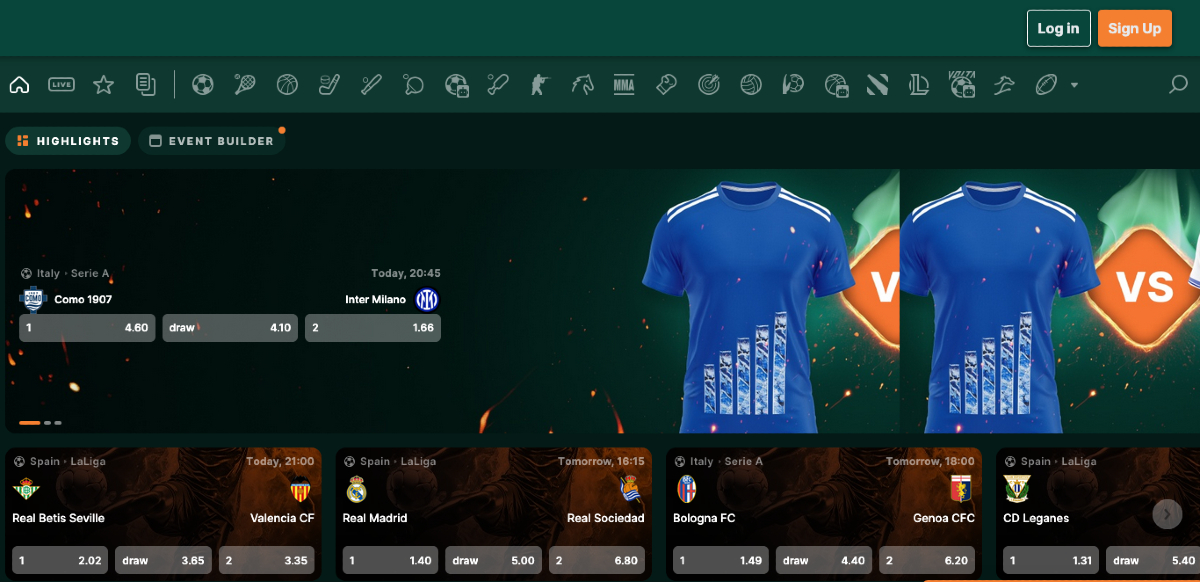1200x582 pixels.
Task: Pick draw 5.00 in Madrid–Sociedad
Action: (493, 560)
